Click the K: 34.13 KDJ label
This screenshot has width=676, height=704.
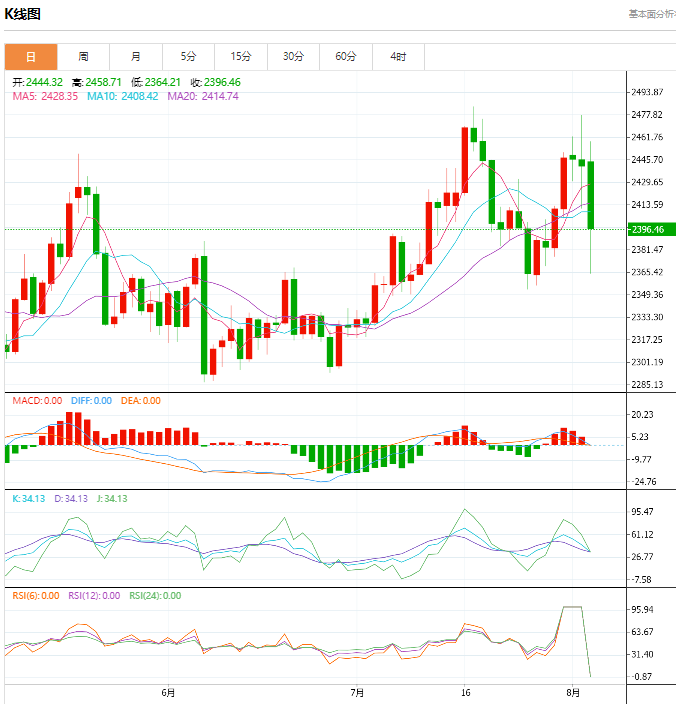(29, 498)
